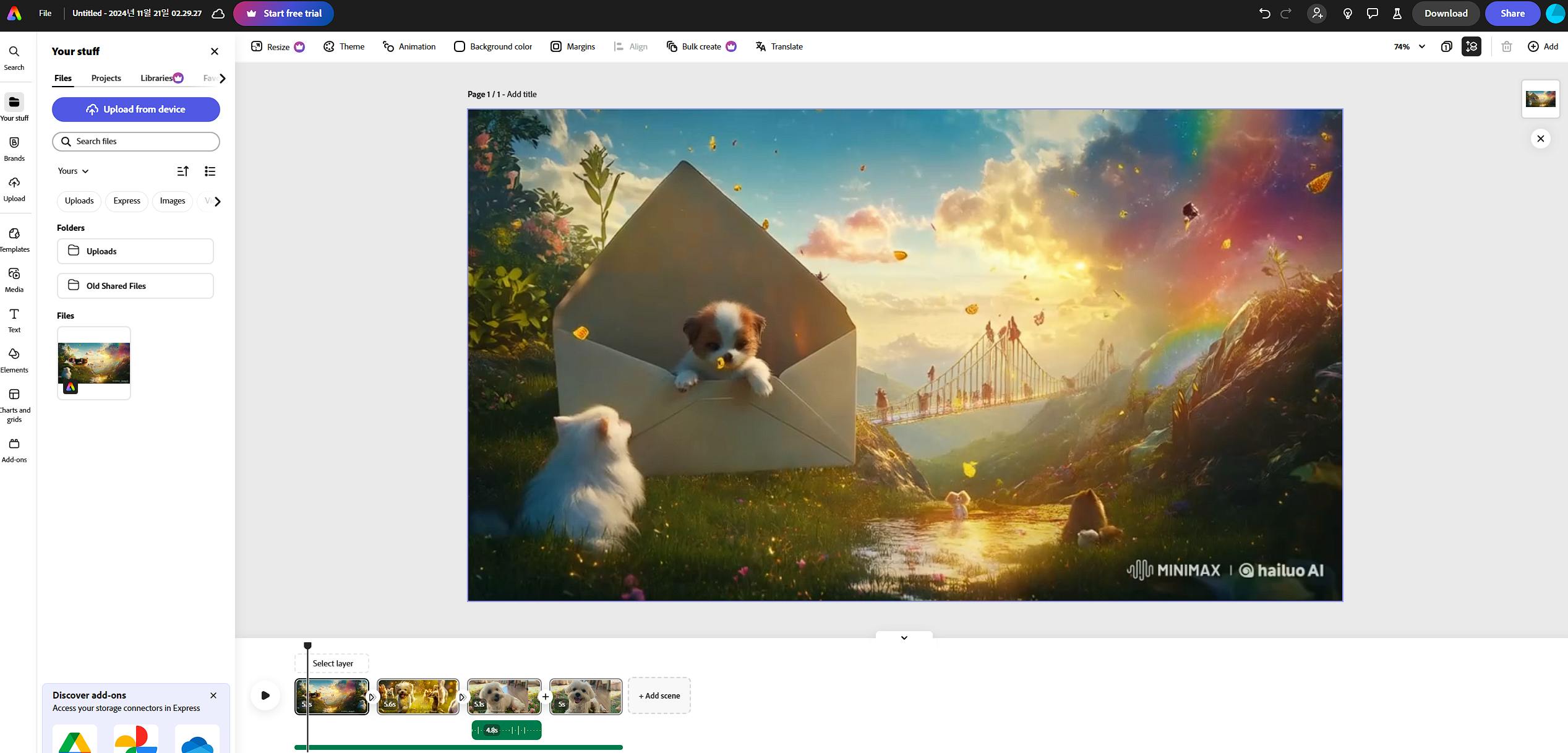1568x753 pixels.
Task: Collapse timeline with chevron below canvas
Action: tap(904, 637)
